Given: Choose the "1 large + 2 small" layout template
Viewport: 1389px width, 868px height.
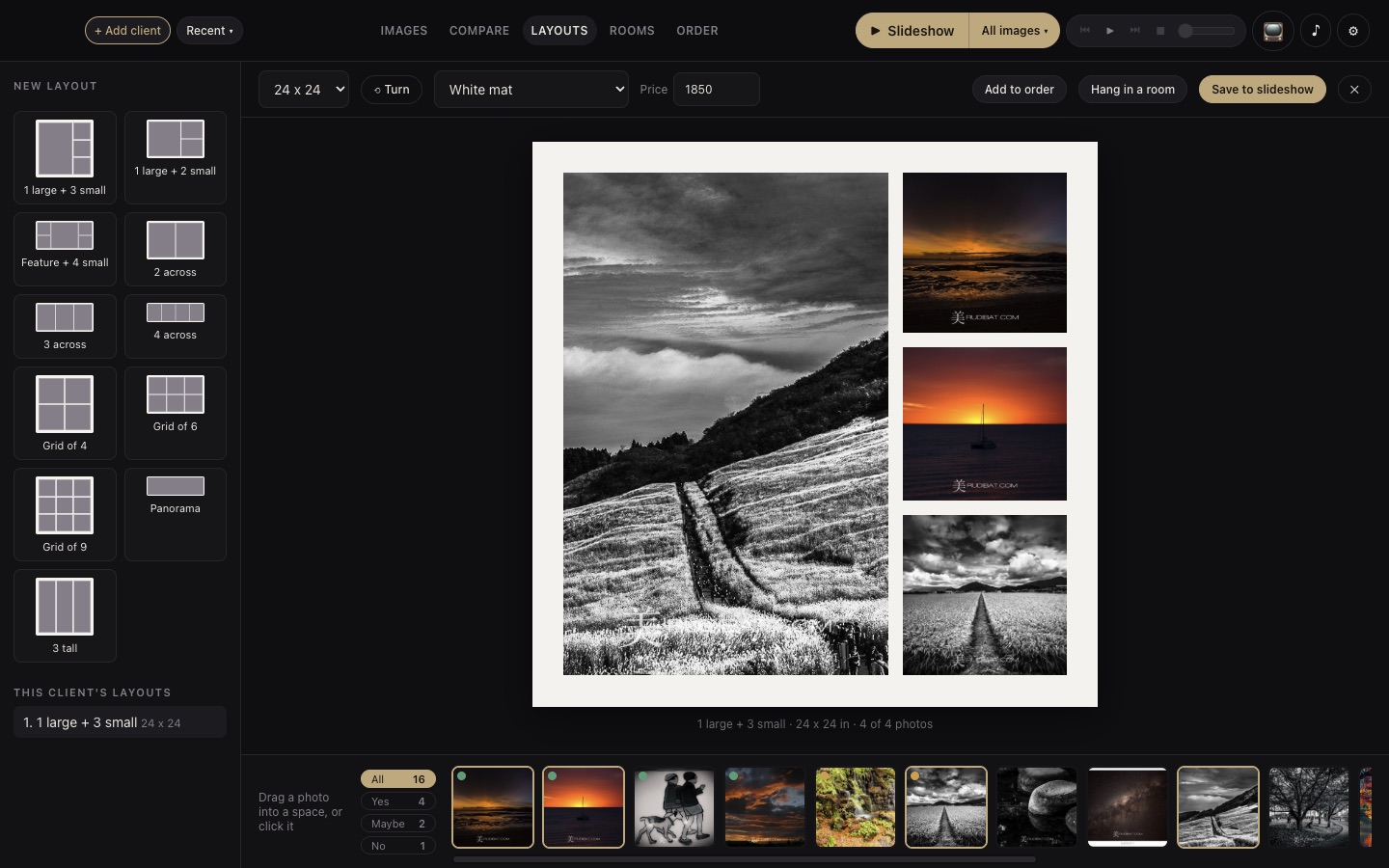Looking at the screenshot, I should [x=176, y=157].
